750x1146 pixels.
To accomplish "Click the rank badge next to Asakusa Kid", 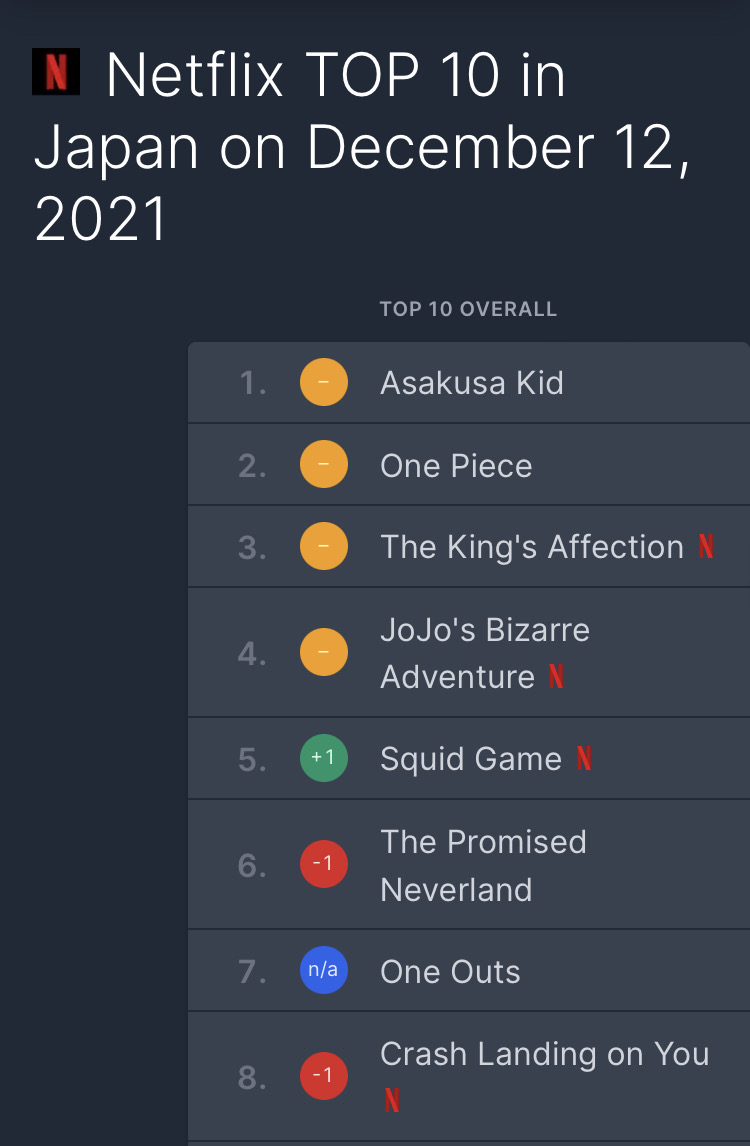I will click(x=324, y=382).
